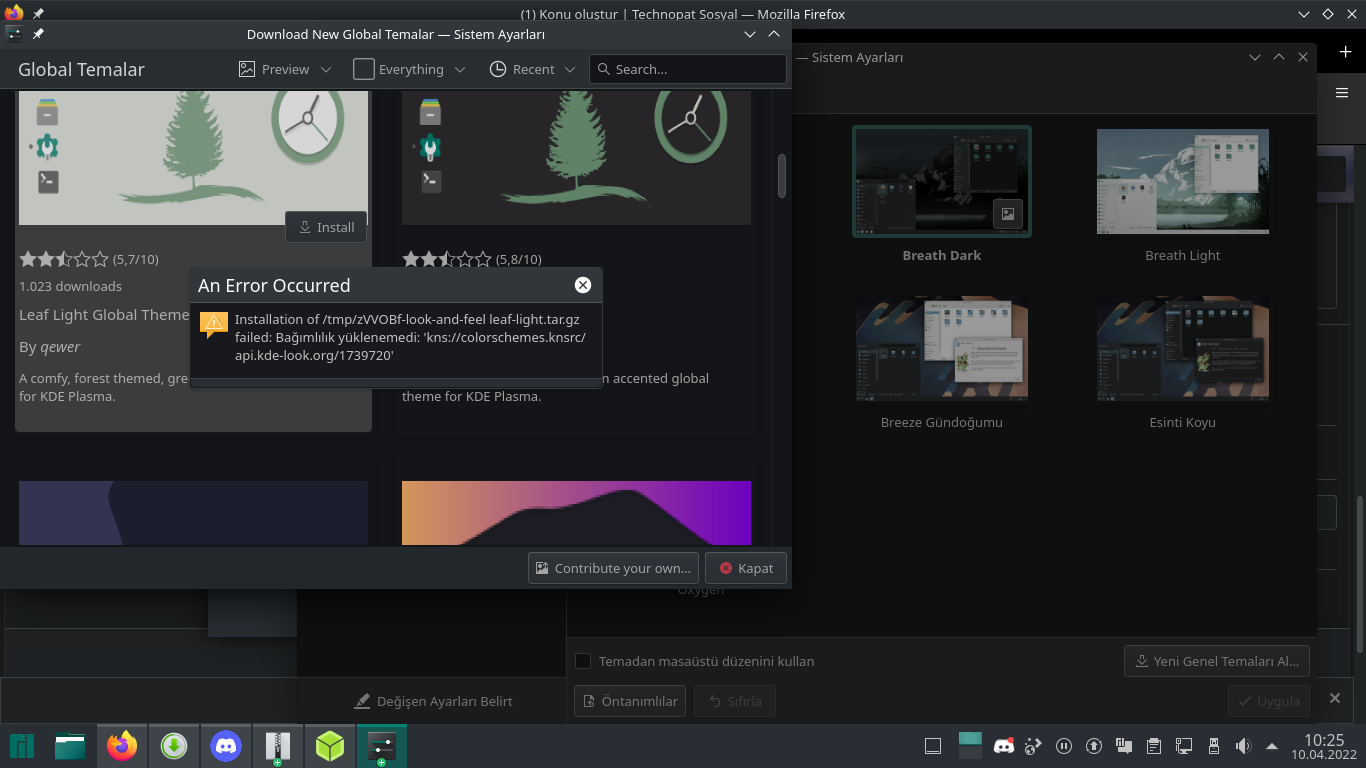Click the Discord icon in the system tray
The height and width of the screenshot is (768, 1366).
pyautogui.click(x=1003, y=746)
